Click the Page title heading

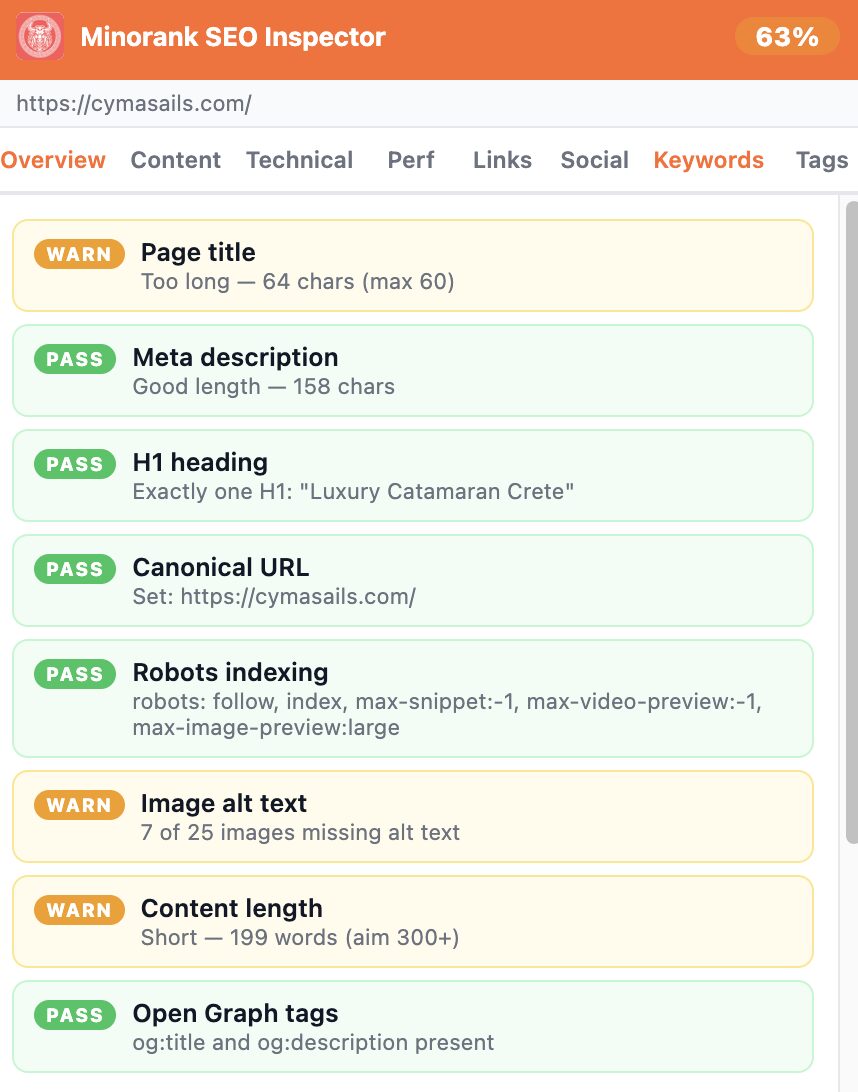(x=198, y=252)
